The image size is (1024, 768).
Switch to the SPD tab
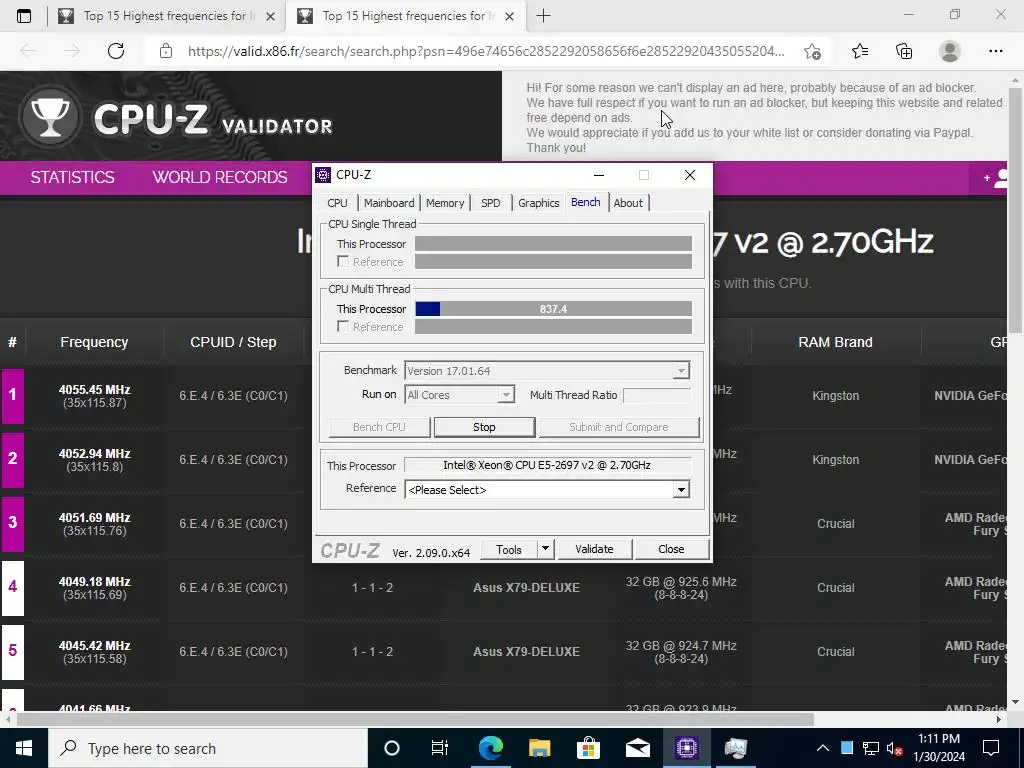pyautogui.click(x=491, y=203)
